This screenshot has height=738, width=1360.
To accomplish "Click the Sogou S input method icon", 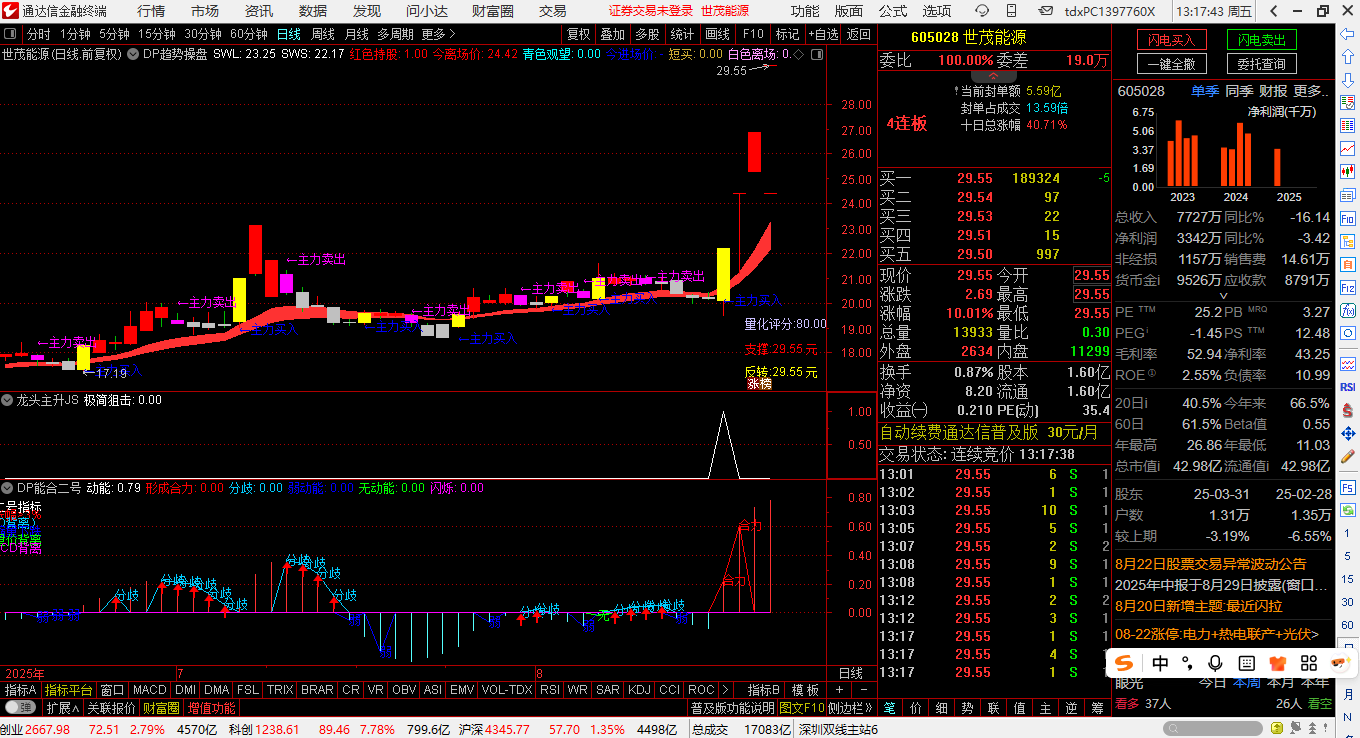I will click(x=1125, y=664).
